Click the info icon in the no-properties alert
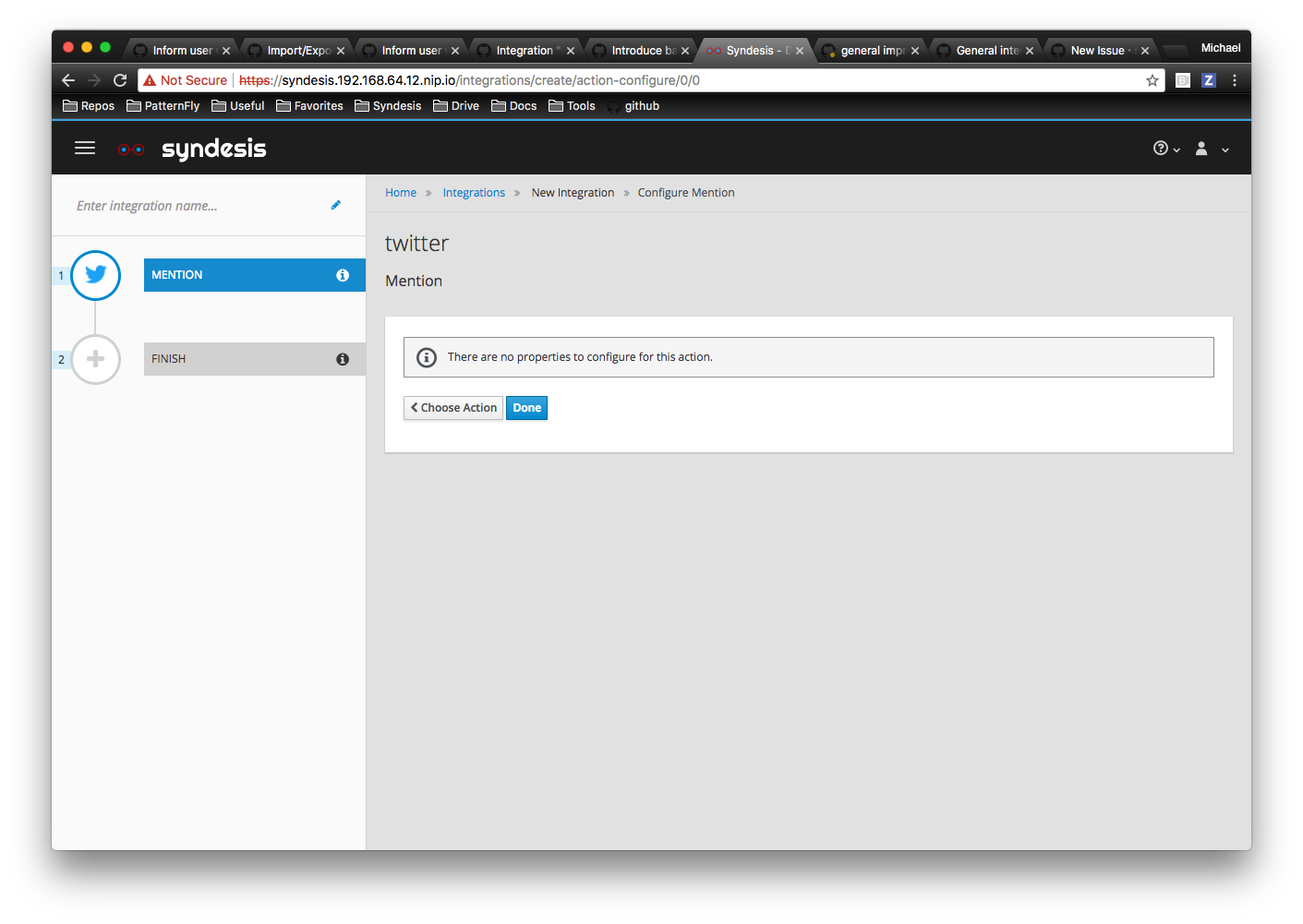 tap(427, 357)
